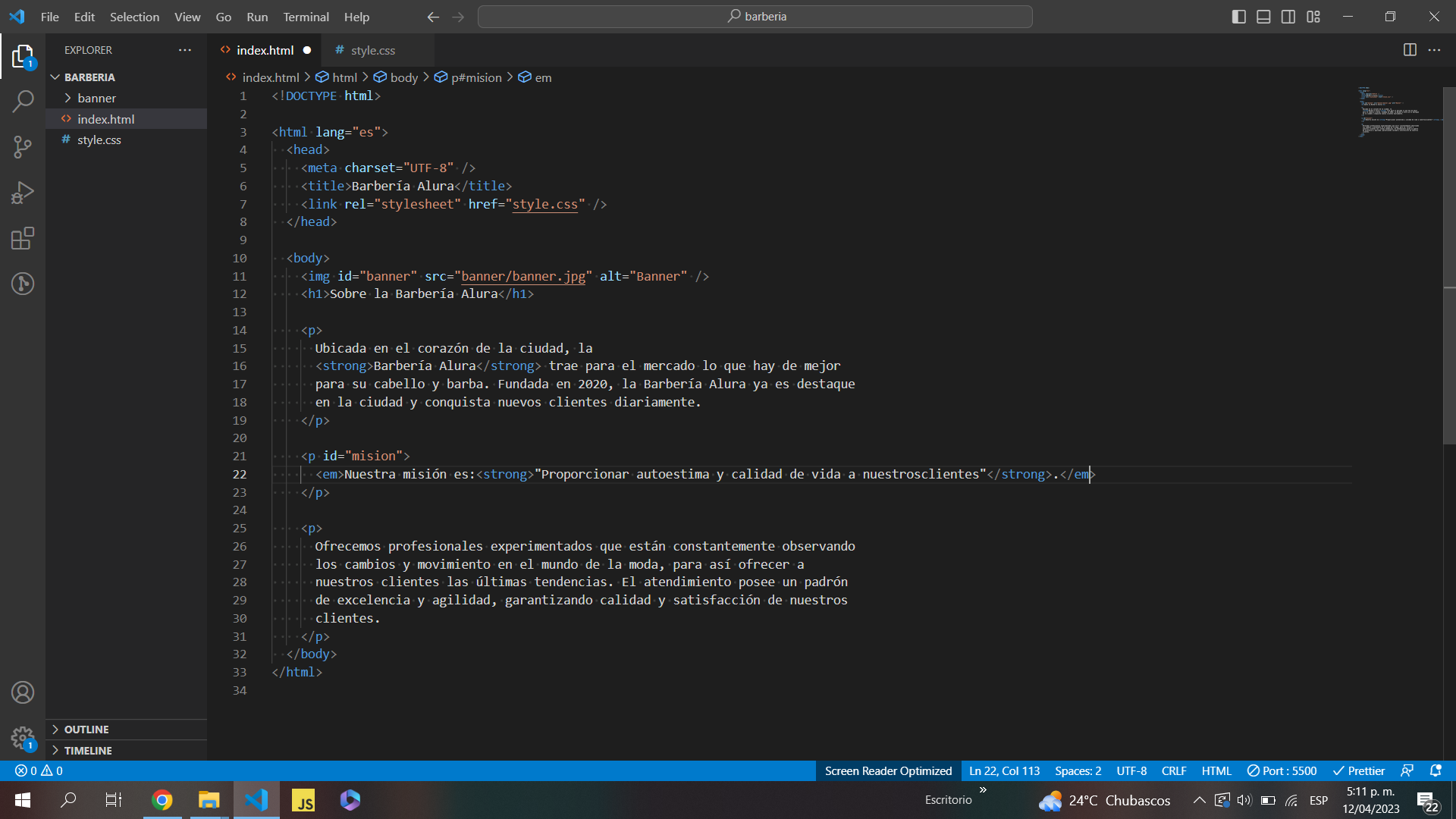Select html in the breadcrumb
The height and width of the screenshot is (819, 1456).
point(337,77)
